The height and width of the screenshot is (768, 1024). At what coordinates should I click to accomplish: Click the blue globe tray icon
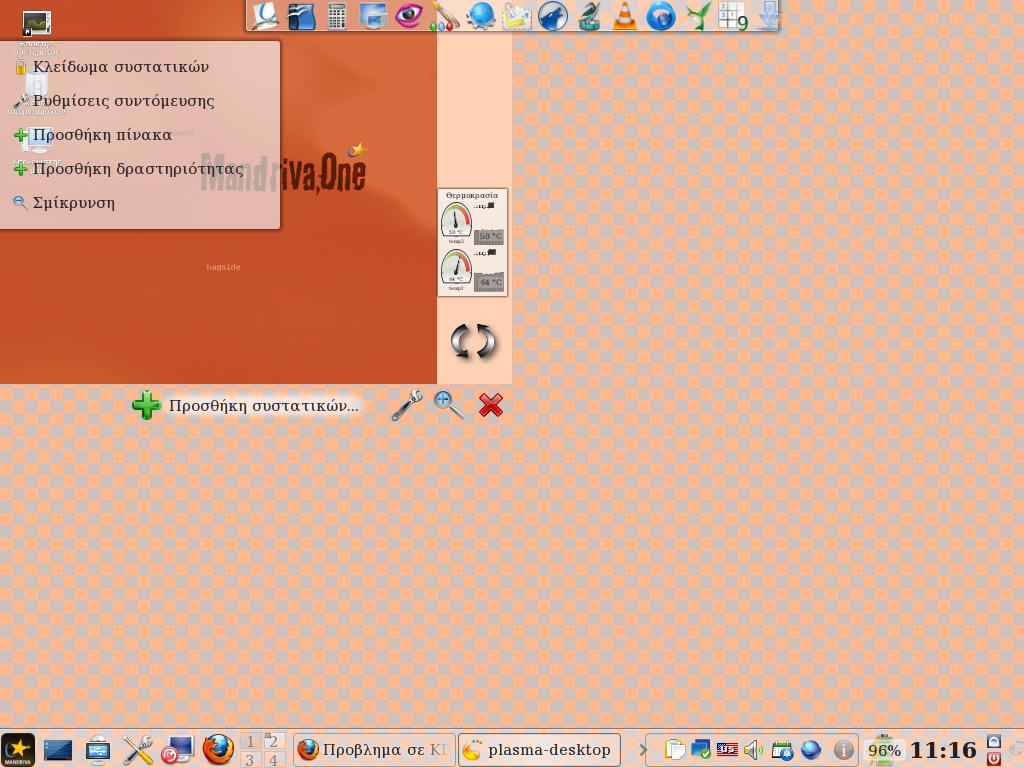click(810, 750)
